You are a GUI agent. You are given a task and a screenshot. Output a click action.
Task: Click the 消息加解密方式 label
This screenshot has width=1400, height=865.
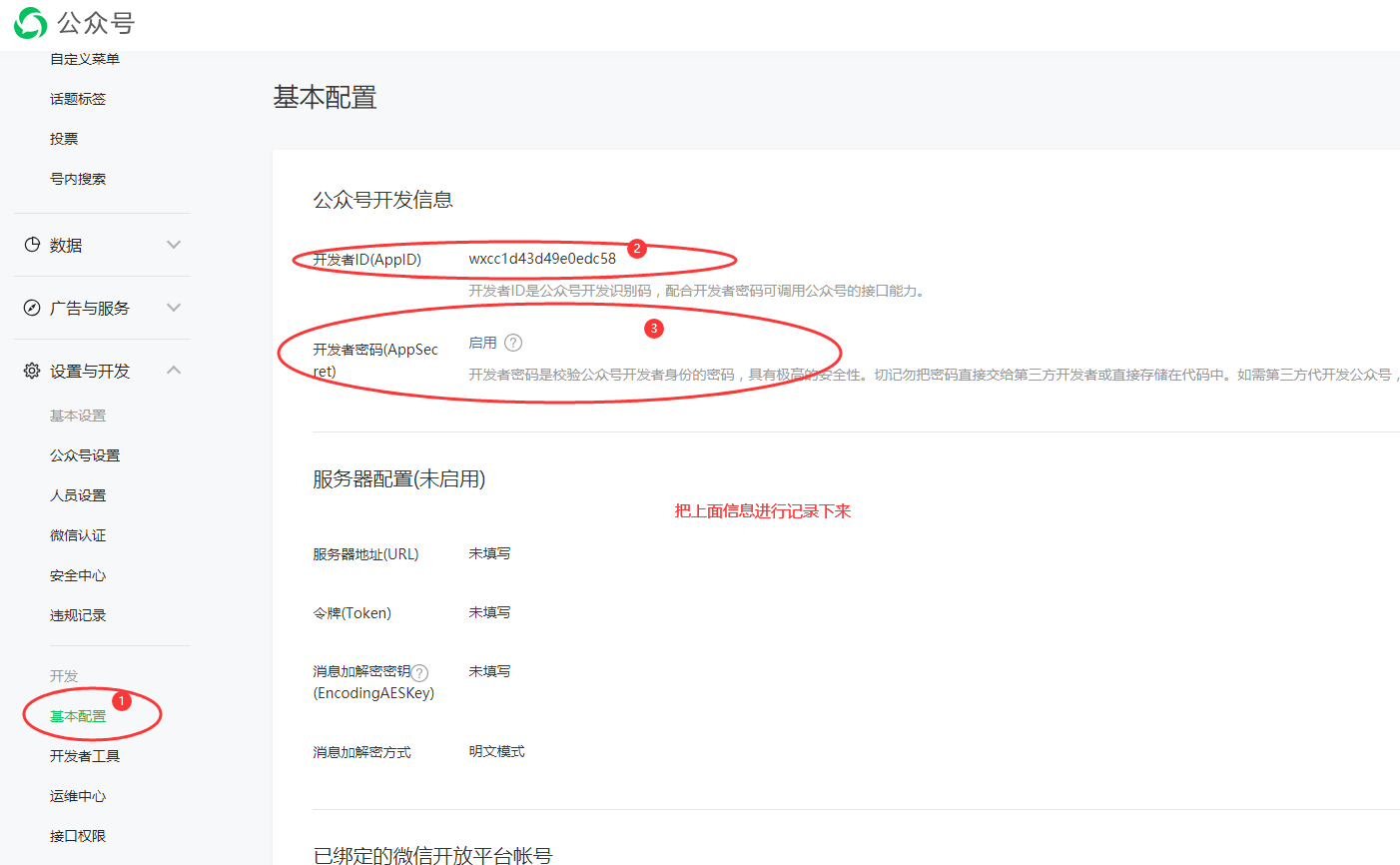point(361,752)
